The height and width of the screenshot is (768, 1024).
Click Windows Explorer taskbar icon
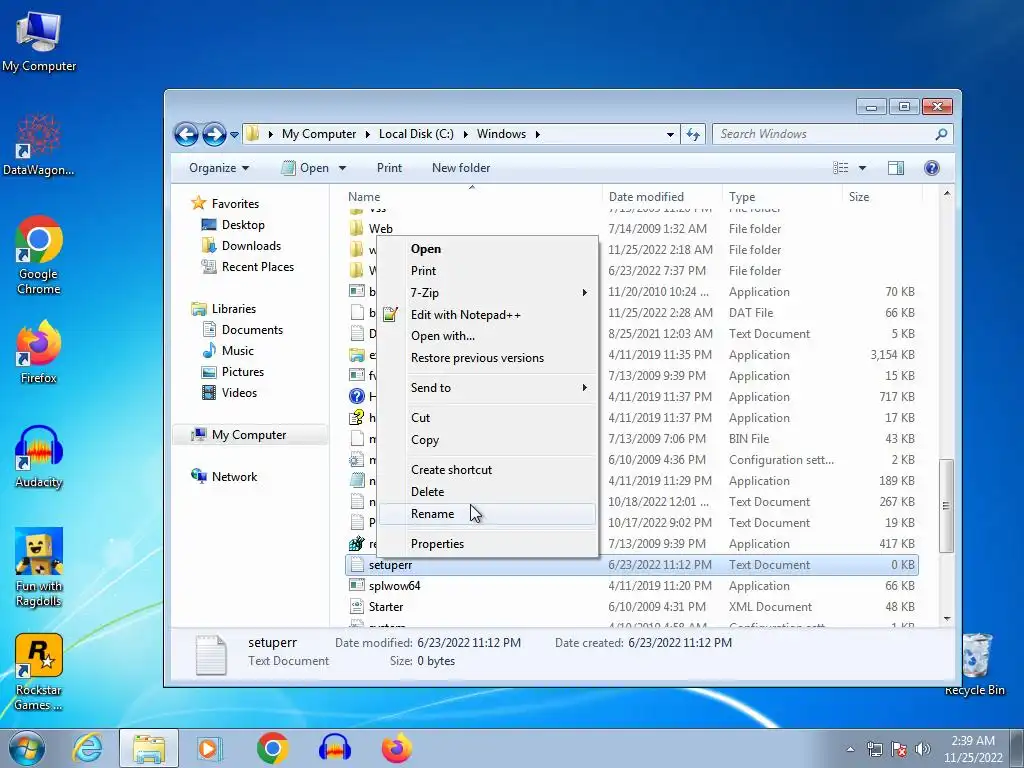click(x=148, y=748)
